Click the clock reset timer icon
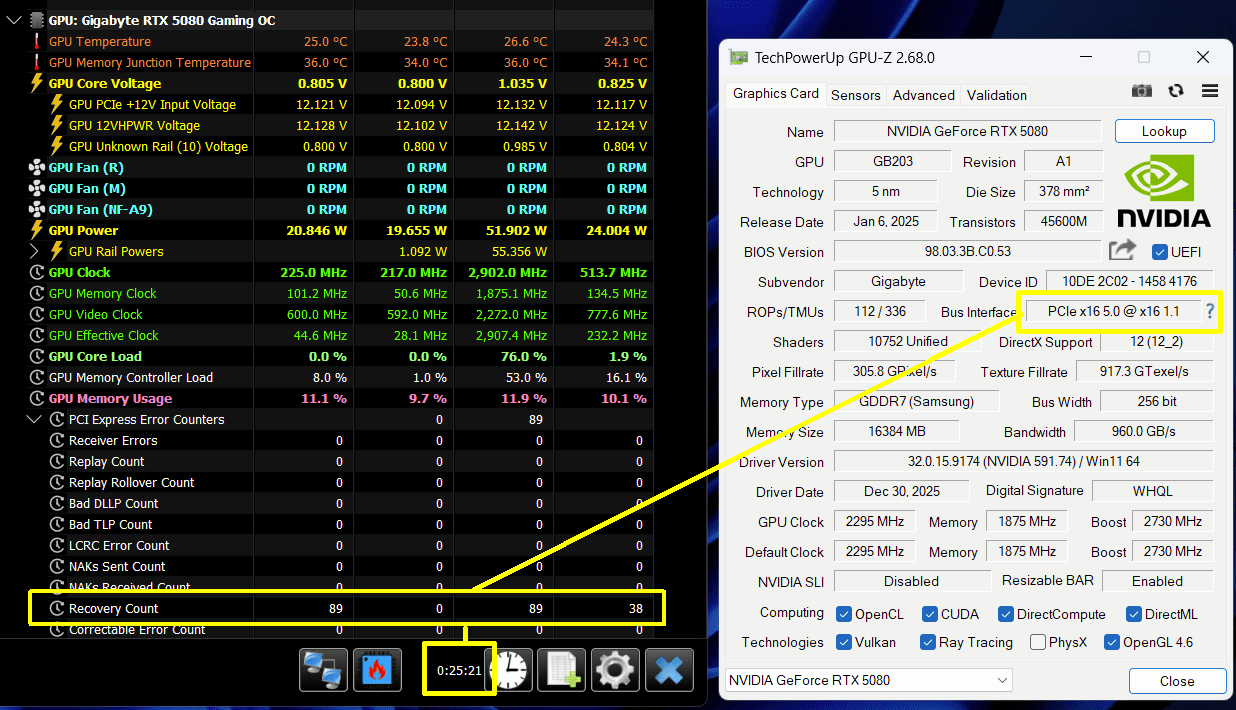Image resolution: width=1236 pixels, height=710 pixels. (513, 669)
